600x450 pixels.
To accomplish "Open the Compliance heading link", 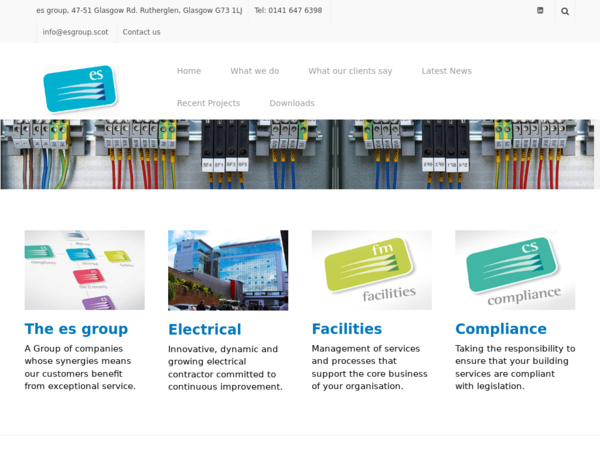I will click(x=501, y=329).
